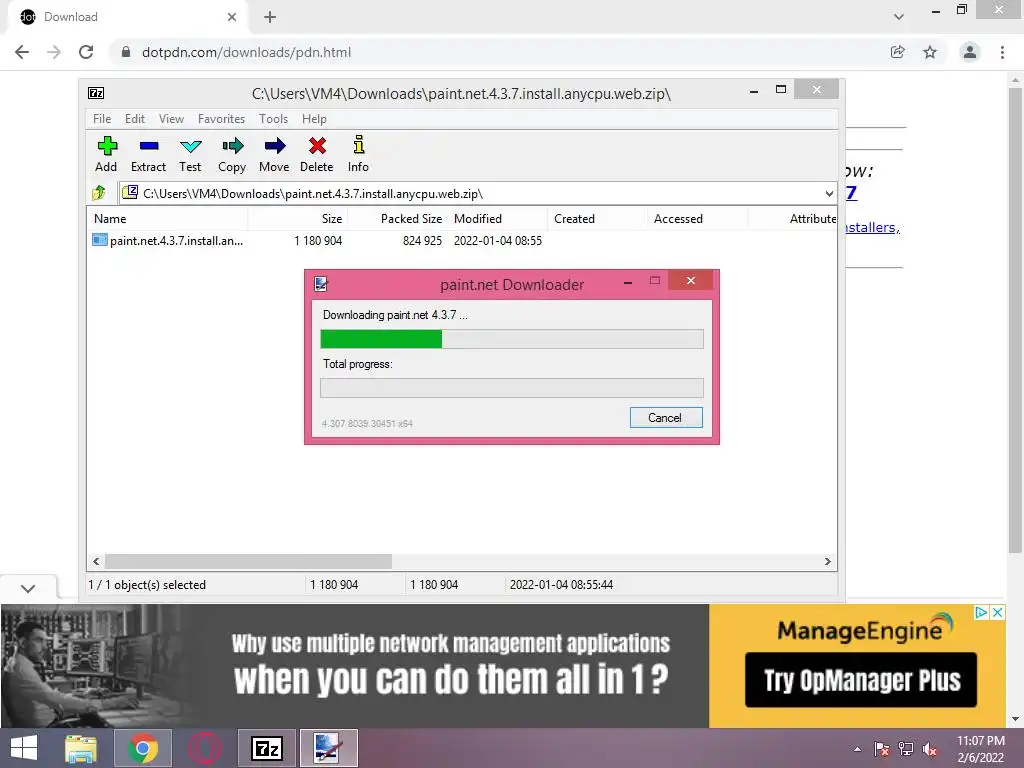Open the Info toolbar button
This screenshot has width=1024, height=768.
click(x=359, y=154)
